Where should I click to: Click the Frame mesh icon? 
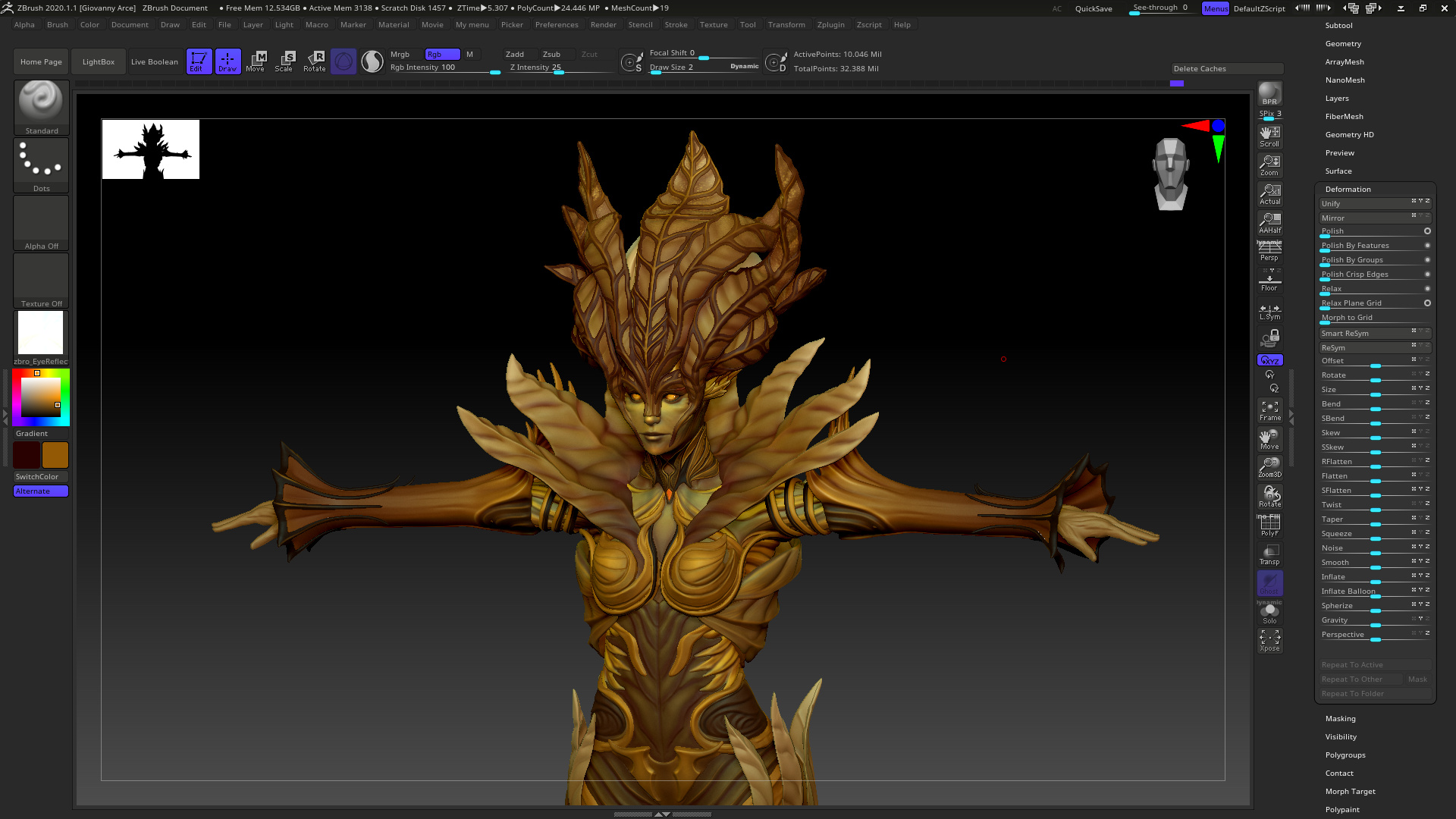1269,410
